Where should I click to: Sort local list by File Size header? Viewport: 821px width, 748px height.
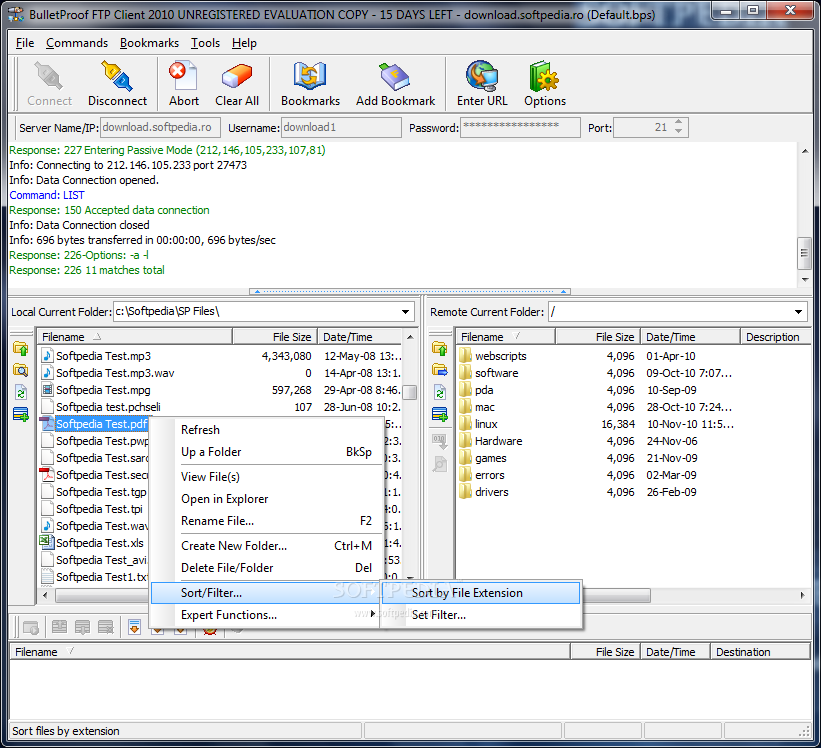coord(274,337)
